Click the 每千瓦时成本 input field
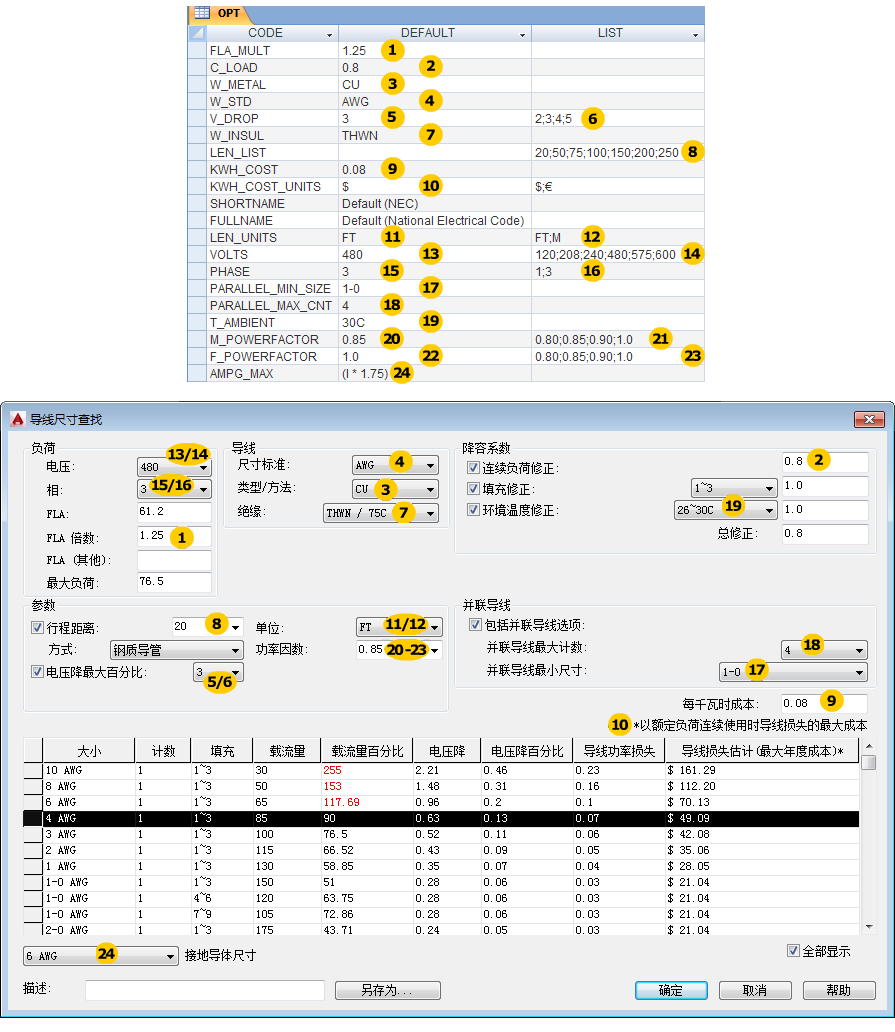This screenshot has height=1032, width=895. pos(825,703)
